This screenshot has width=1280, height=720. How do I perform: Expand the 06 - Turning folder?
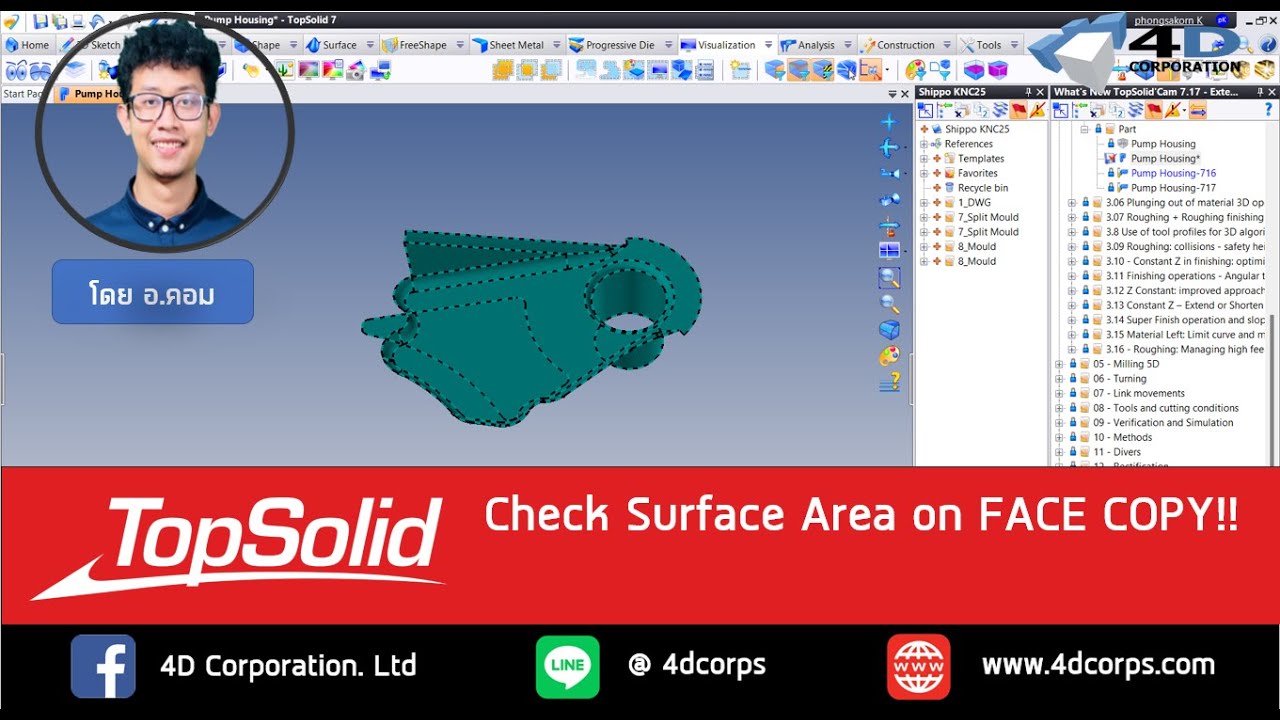click(x=1059, y=379)
